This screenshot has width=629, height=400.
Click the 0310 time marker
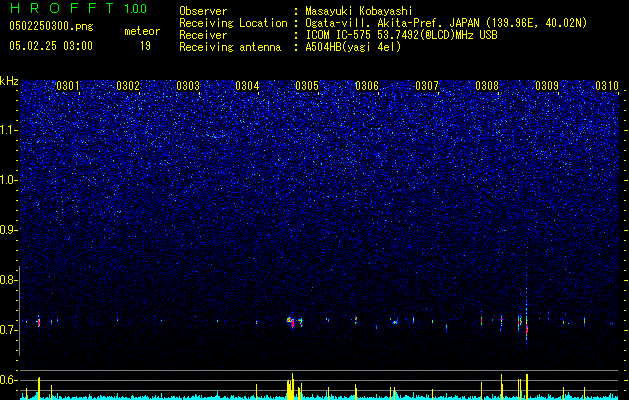click(607, 86)
